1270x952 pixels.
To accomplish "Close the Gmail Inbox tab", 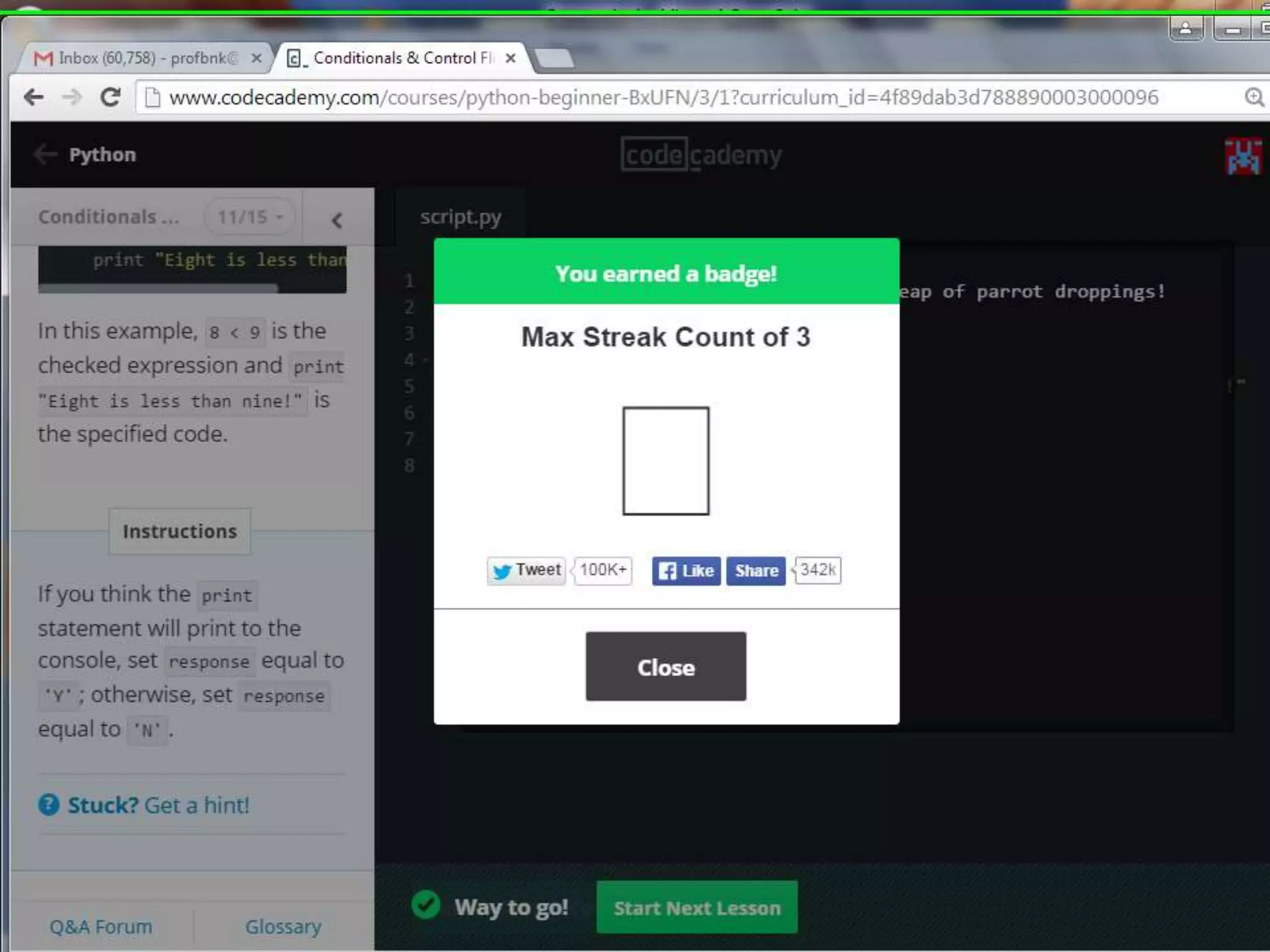I will pos(256,58).
